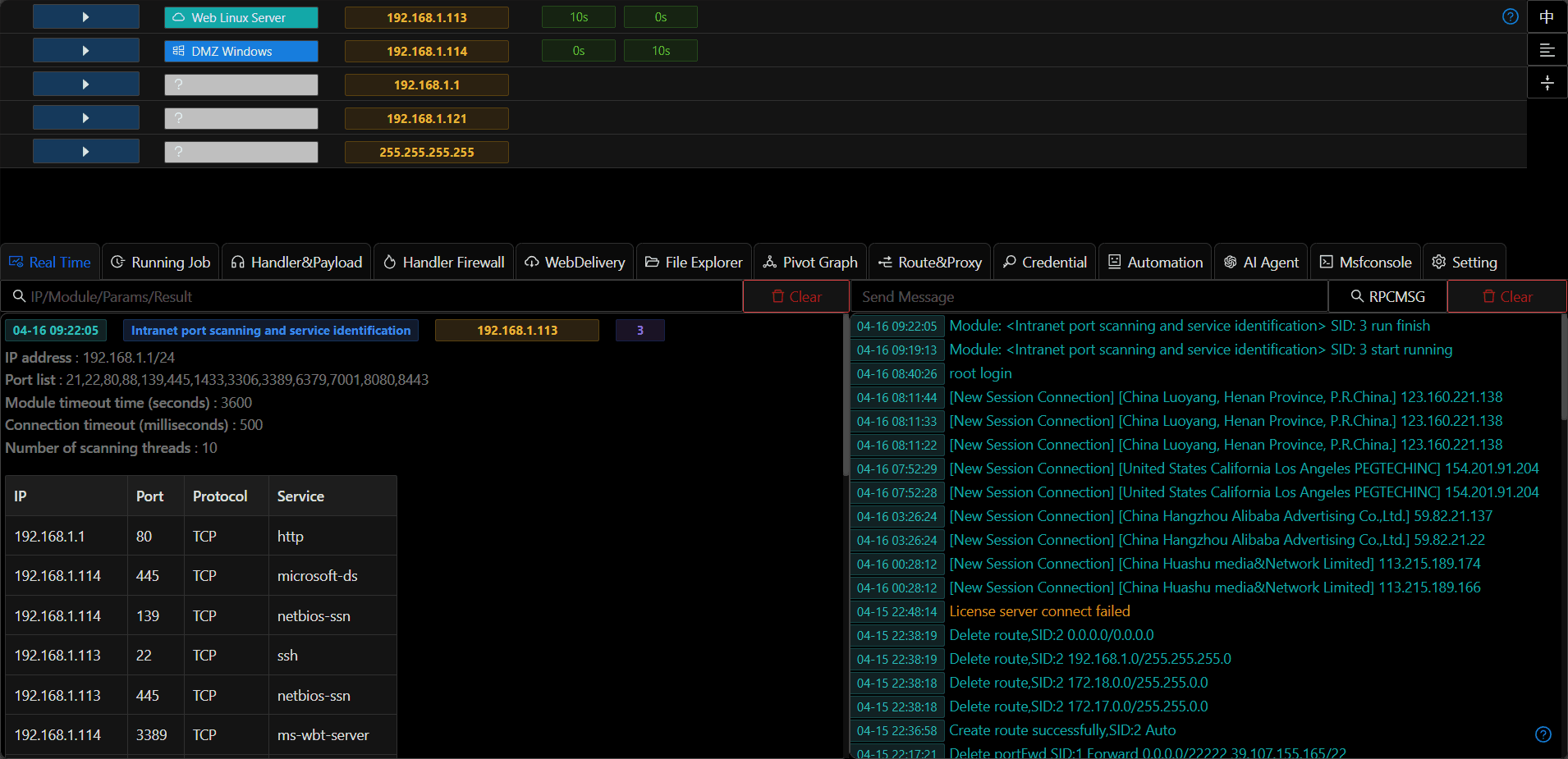Viewport: 1568px width, 759px height.
Task: Click the Send Message input field
Action: coord(1088,297)
